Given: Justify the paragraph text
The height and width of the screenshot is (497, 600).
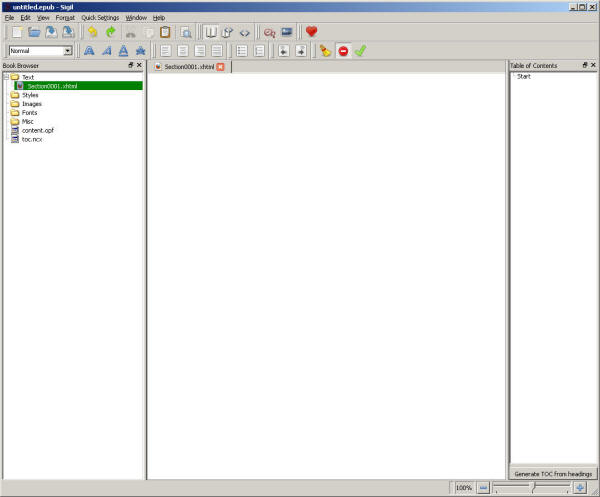Looking at the screenshot, I should coord(217,51).
